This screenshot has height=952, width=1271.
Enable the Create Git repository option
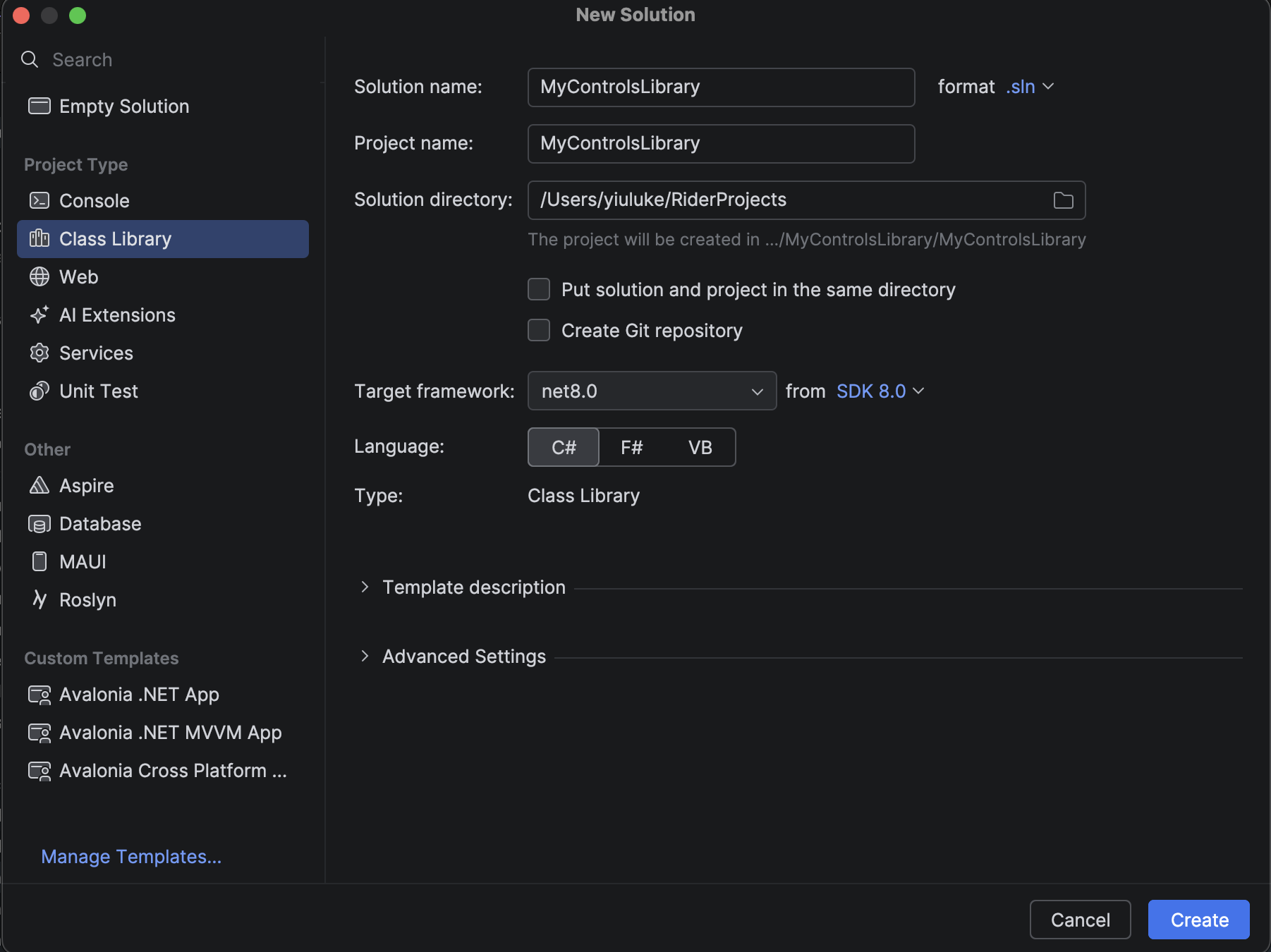(x=538, y=330)
